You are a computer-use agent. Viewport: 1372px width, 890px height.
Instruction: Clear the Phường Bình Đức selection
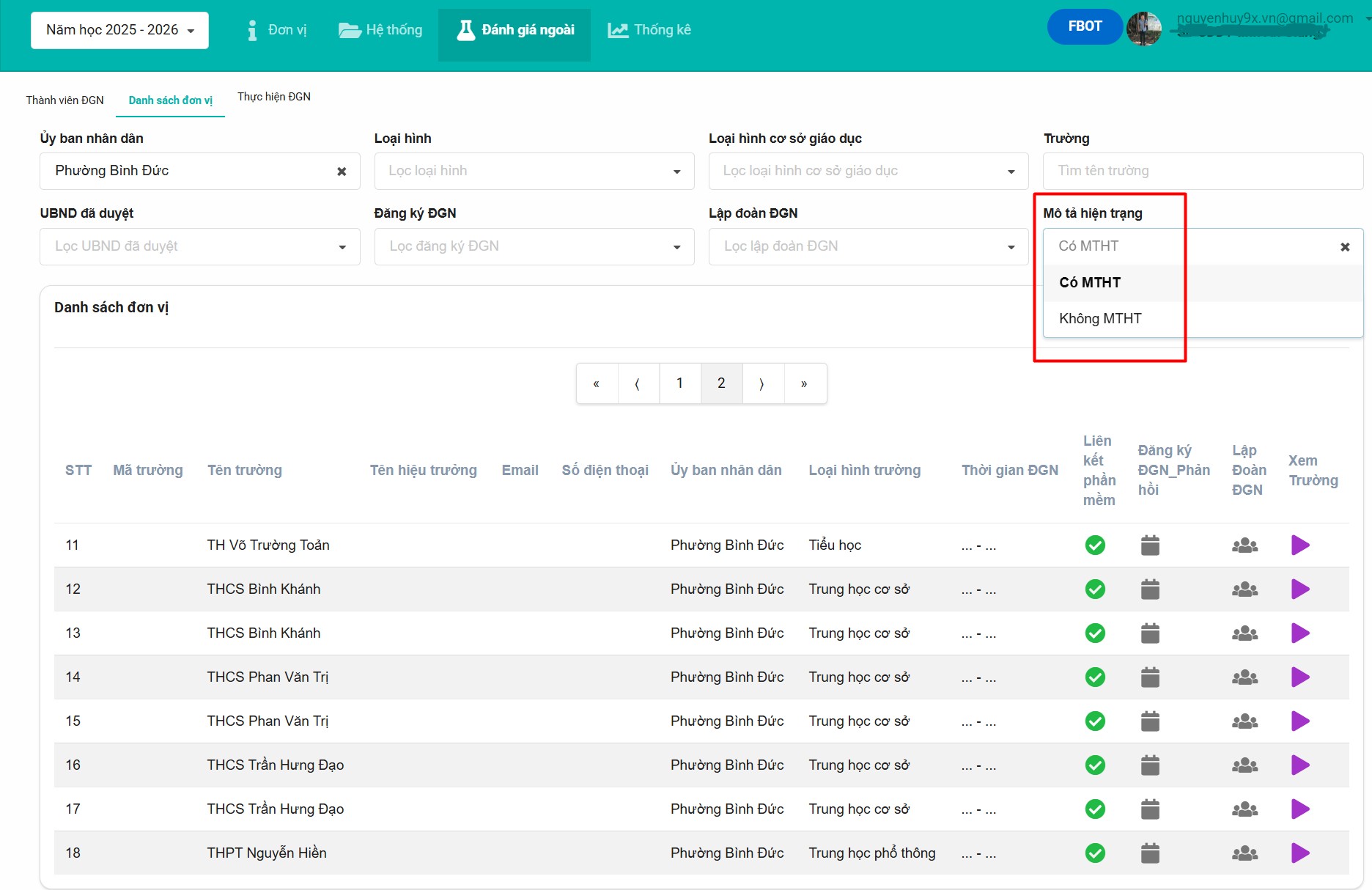pyautogui.click(x=342, y=172)
